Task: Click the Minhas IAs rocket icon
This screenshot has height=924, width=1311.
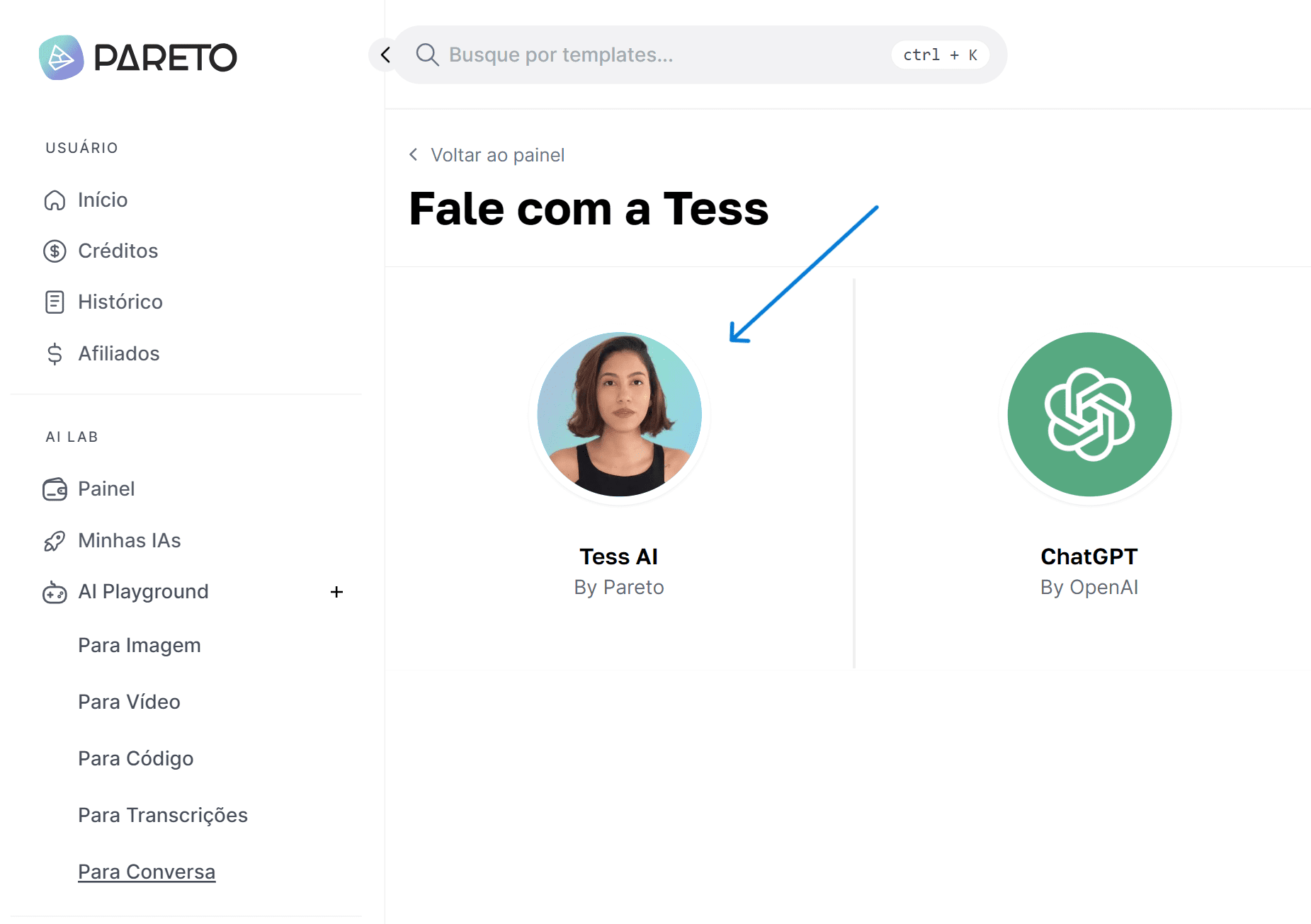Action: [55, 541]
